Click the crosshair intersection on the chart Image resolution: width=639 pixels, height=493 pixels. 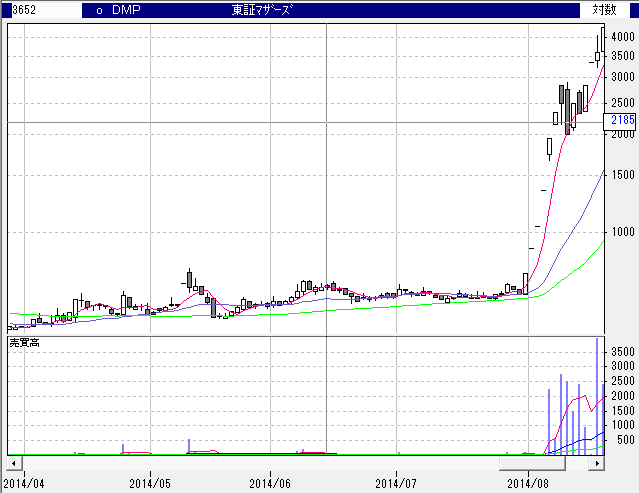pos(328,122)
